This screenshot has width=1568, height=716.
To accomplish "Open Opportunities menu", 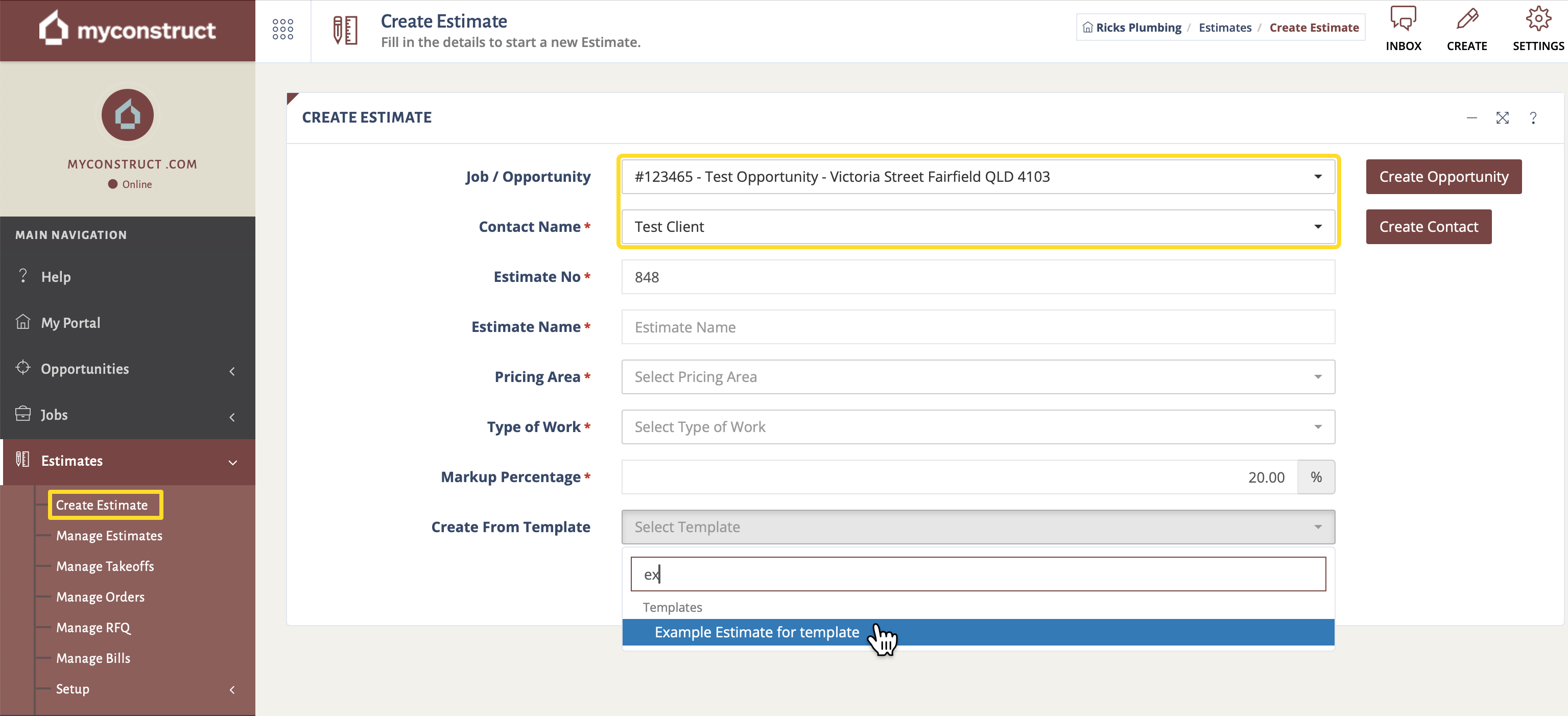I will pos(128,369).
